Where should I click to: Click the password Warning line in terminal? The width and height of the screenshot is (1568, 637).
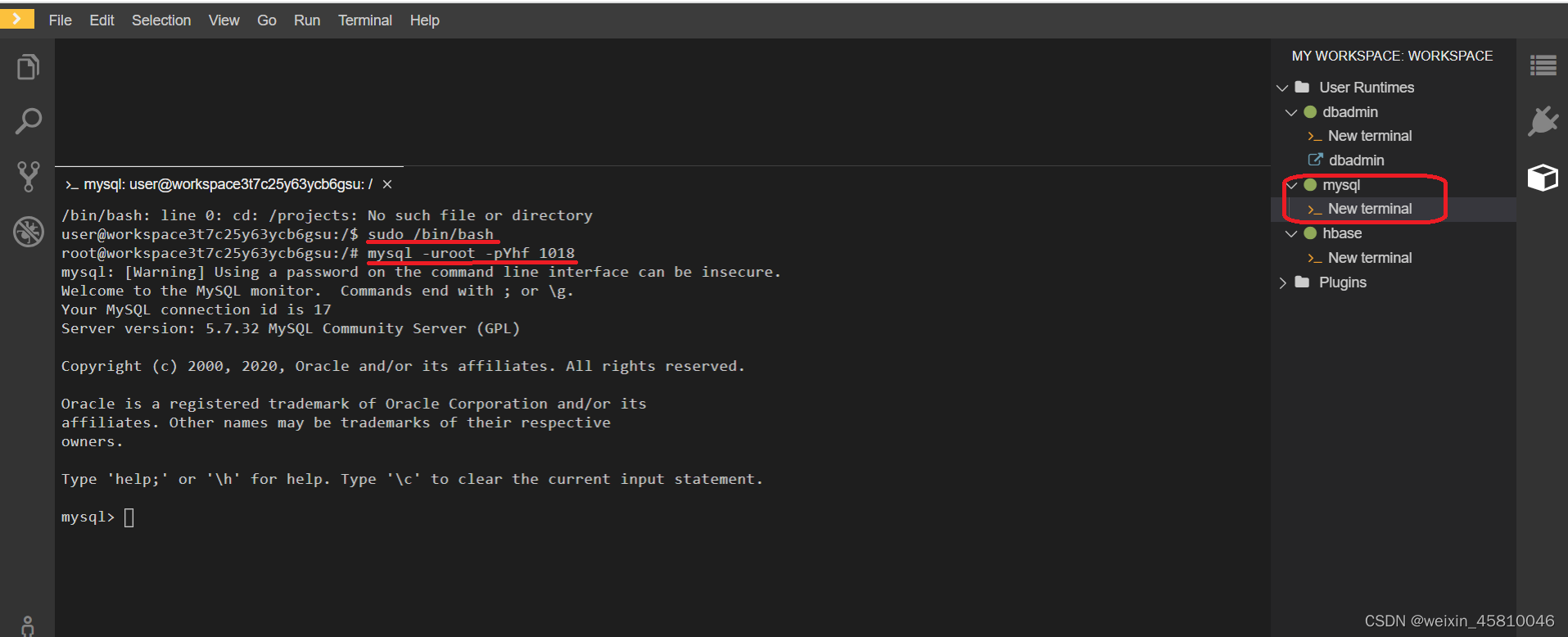click(421, 272)
